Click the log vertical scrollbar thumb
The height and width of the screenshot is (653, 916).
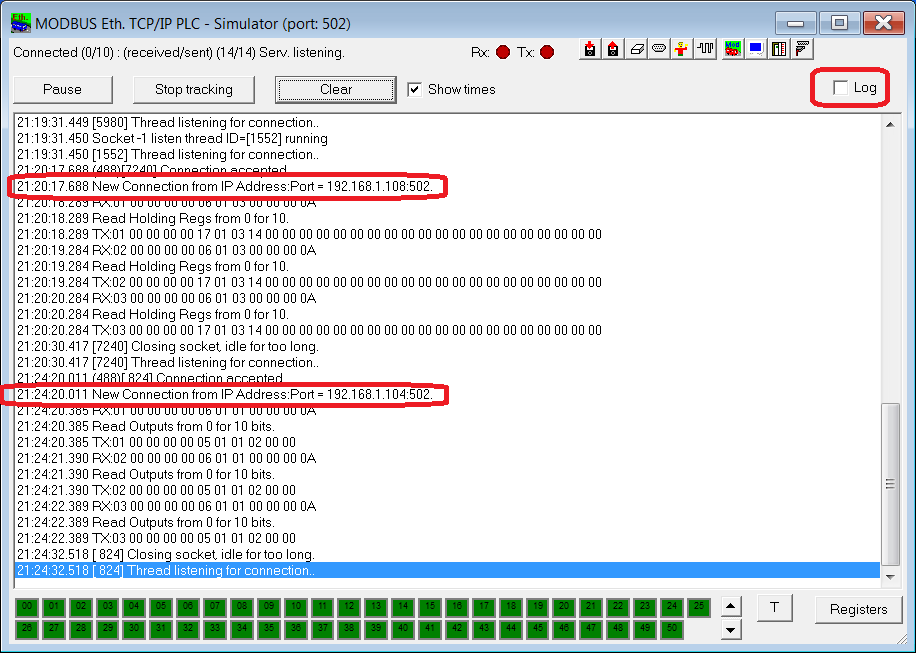pyautogui.click(x=890, y=484)
